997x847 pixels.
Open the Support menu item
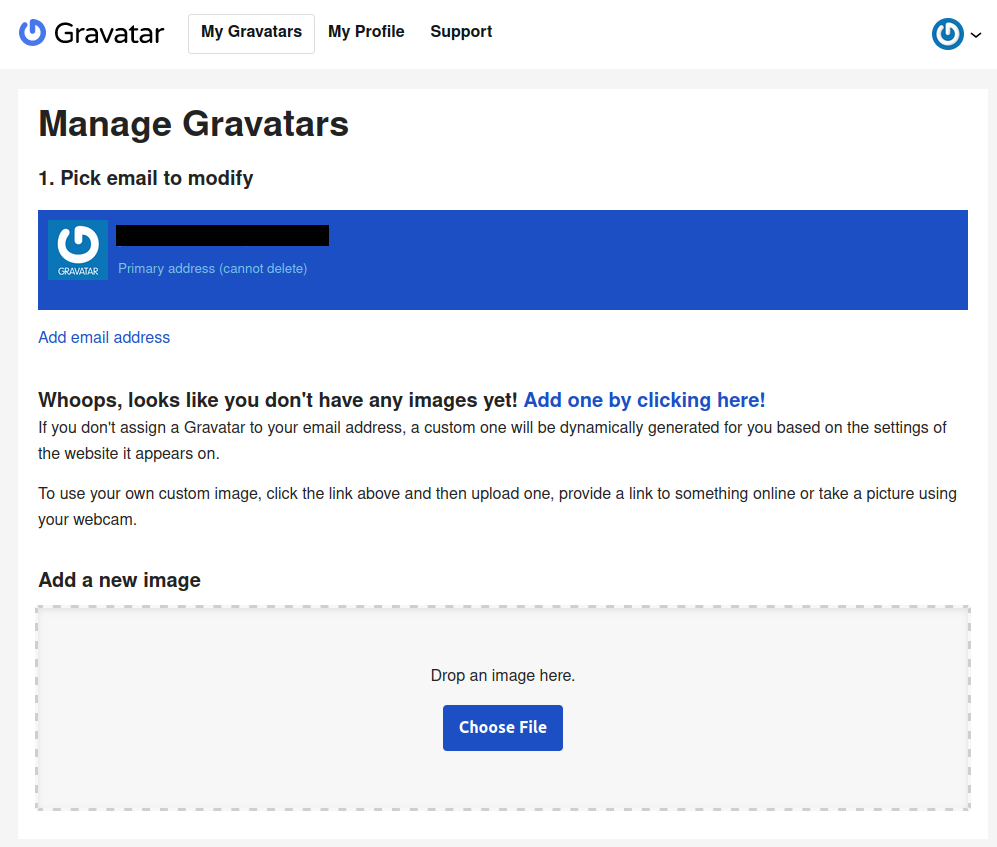coord(461,32)
